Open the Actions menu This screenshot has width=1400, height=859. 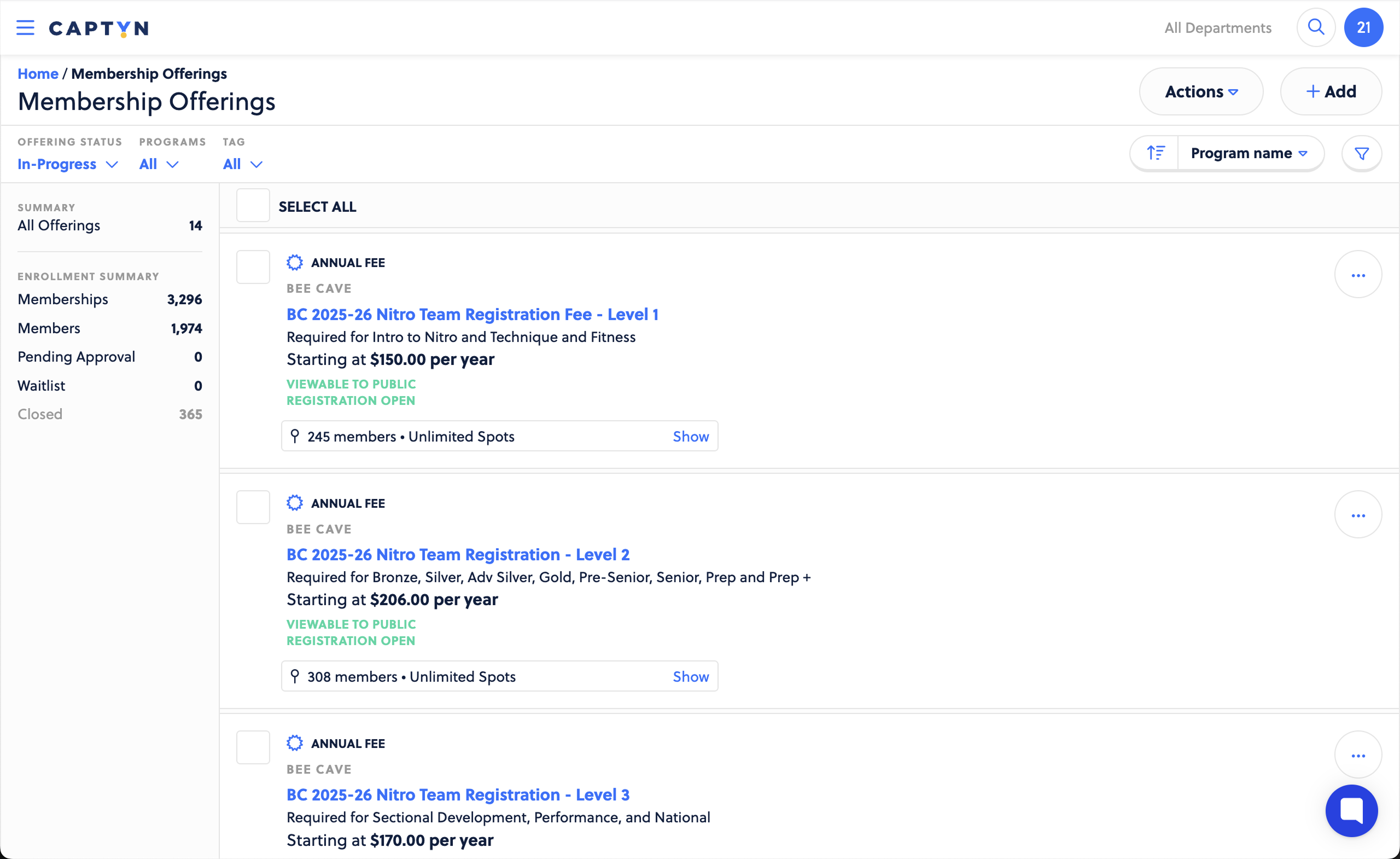pyautogui.click(x=1200, y=91)
